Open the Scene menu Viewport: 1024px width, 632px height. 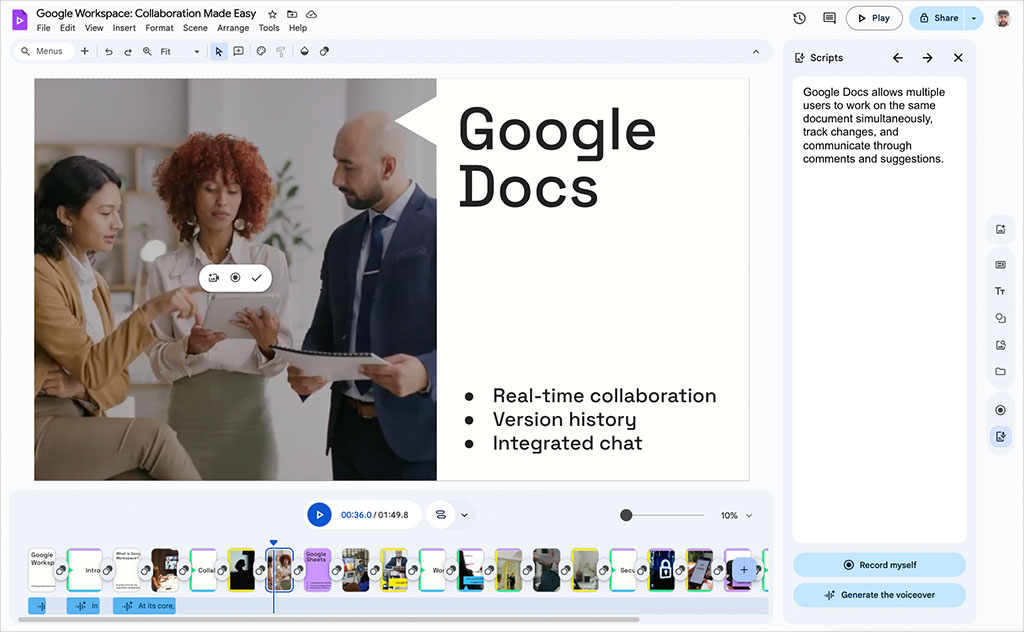pos(195,28)
